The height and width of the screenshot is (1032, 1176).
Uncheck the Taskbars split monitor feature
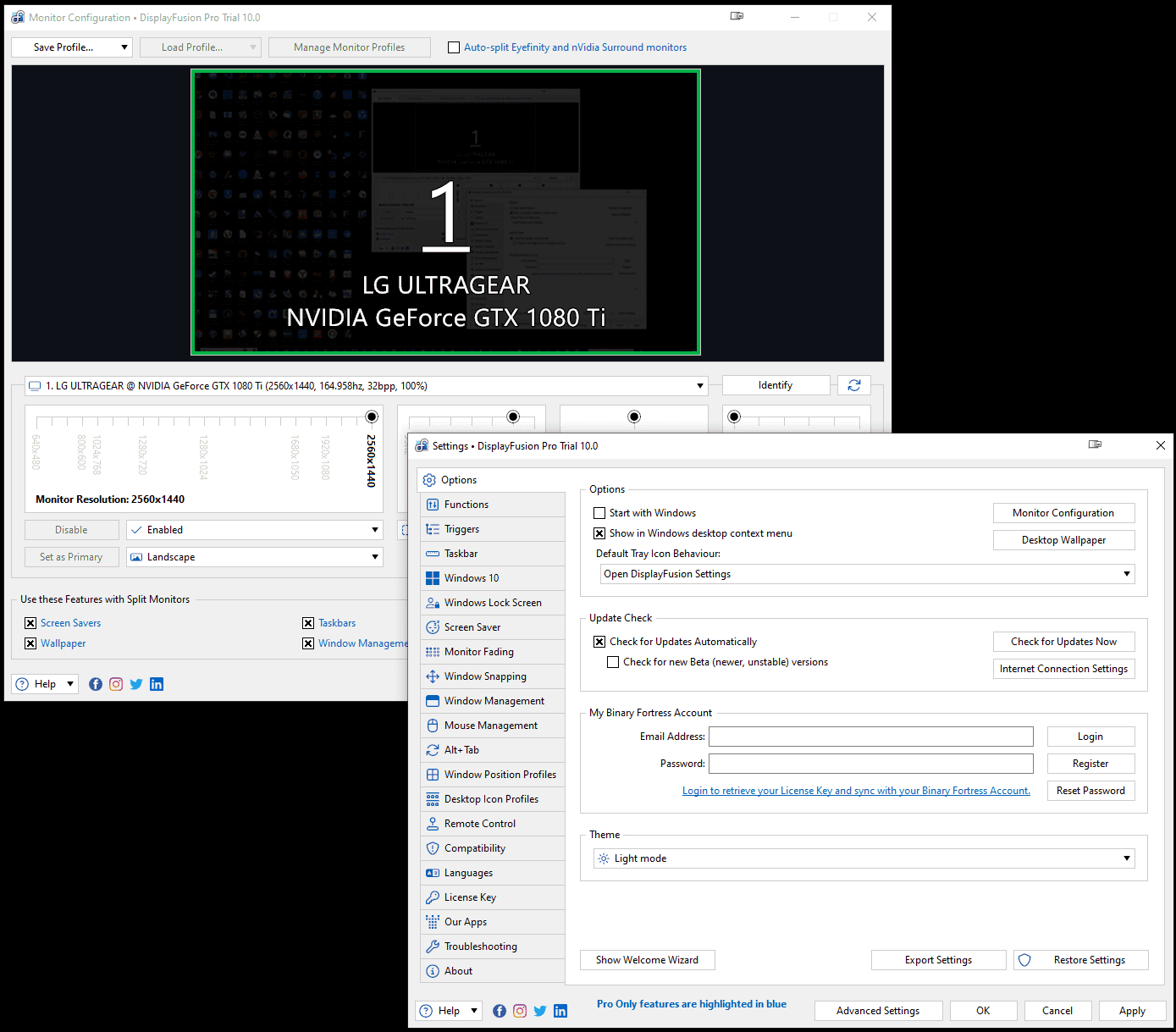(x=308, y=623)
